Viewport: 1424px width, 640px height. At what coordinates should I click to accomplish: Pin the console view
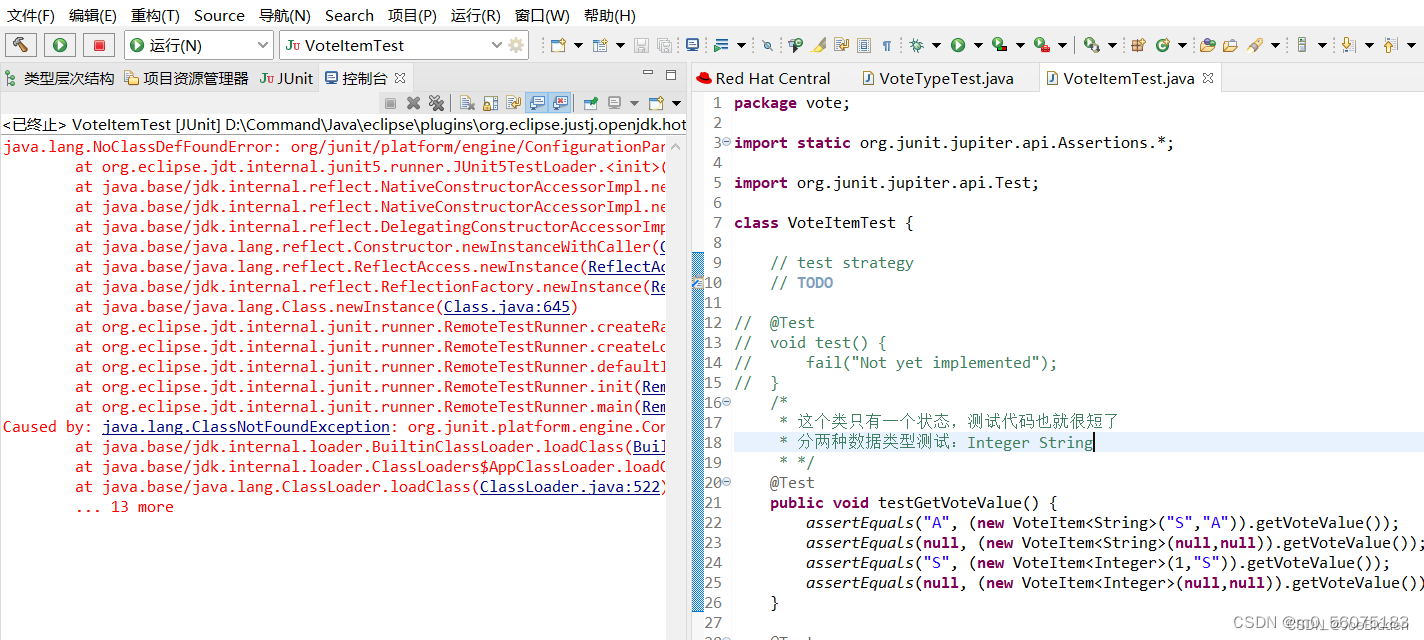[590, 102]
